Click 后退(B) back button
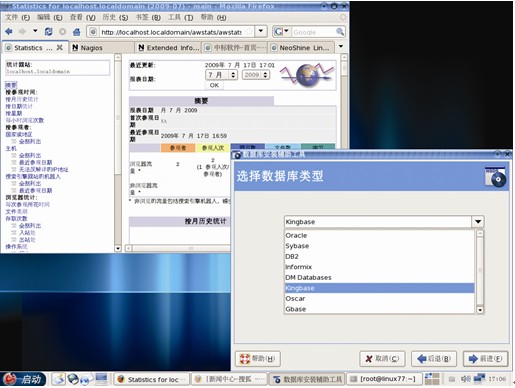Image resolution: width=515 pixels, height=388 pixels. [x=434, y=359]
